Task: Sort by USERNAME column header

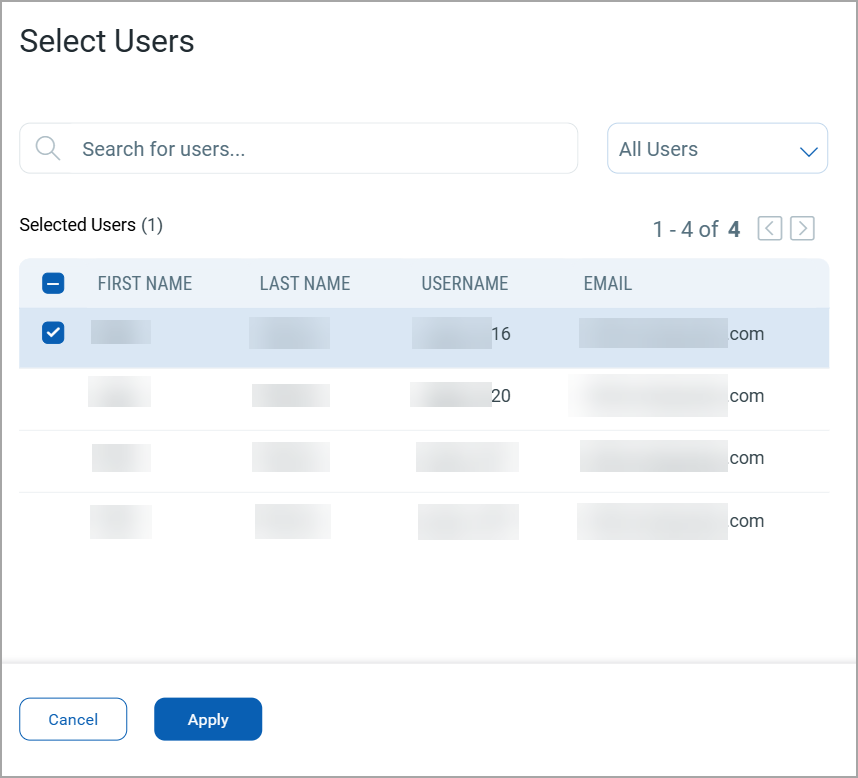Action: 465,284
